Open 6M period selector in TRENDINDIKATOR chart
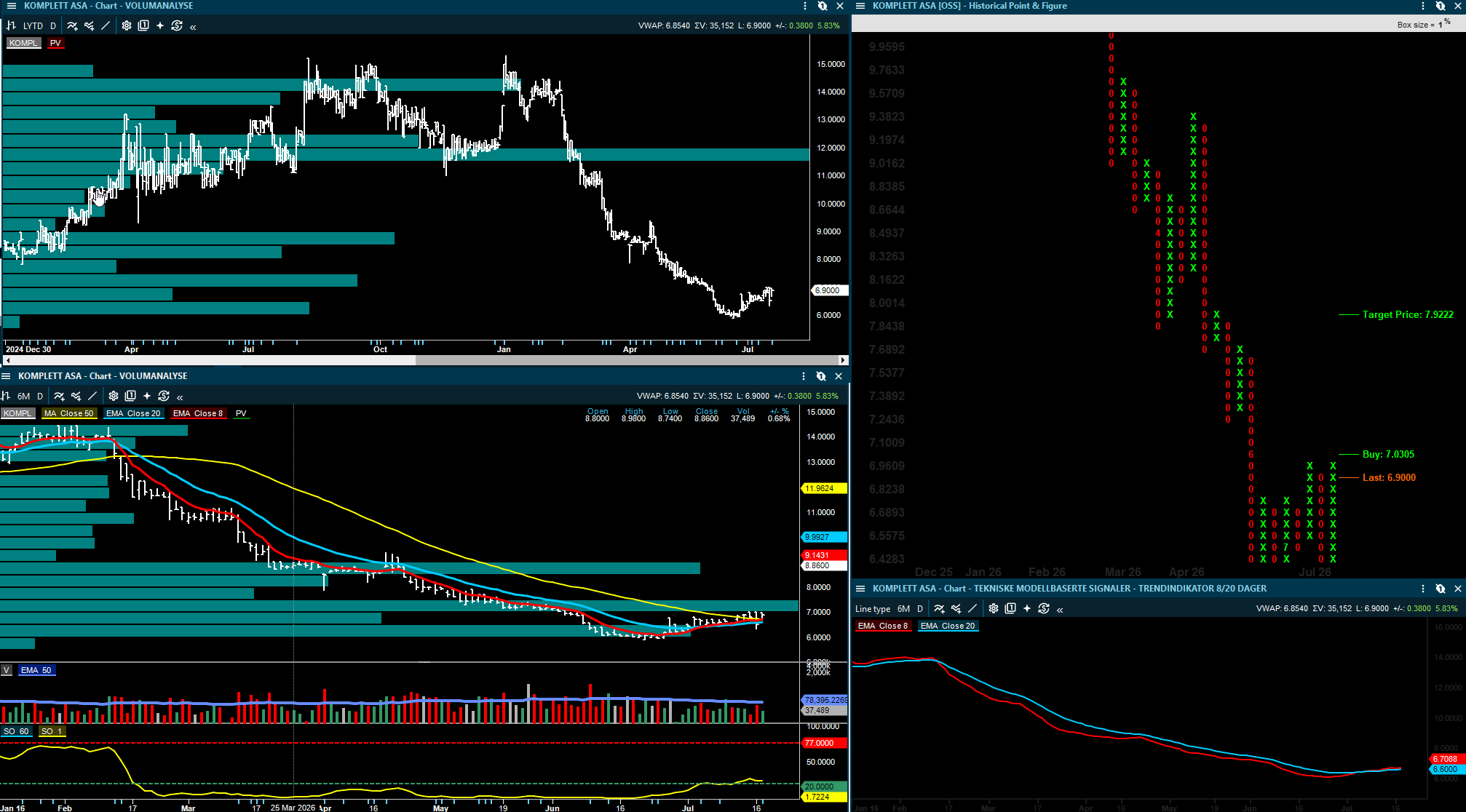 pos(903,609)
